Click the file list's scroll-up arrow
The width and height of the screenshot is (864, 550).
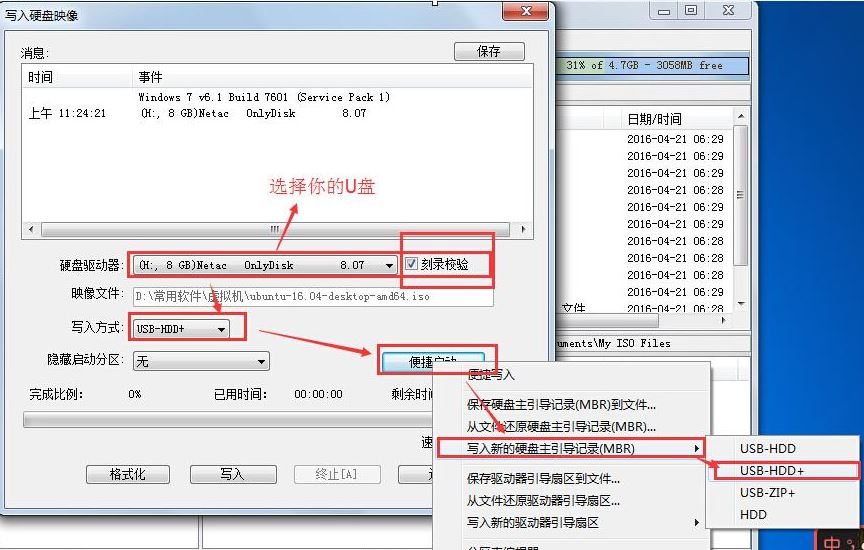tap(741, 117)
